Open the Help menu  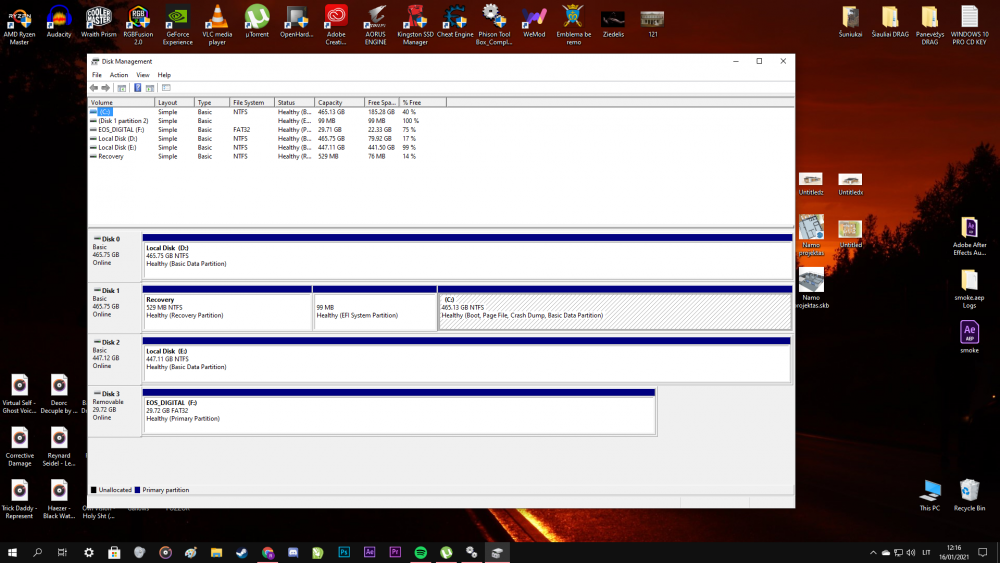click(164, 75)
